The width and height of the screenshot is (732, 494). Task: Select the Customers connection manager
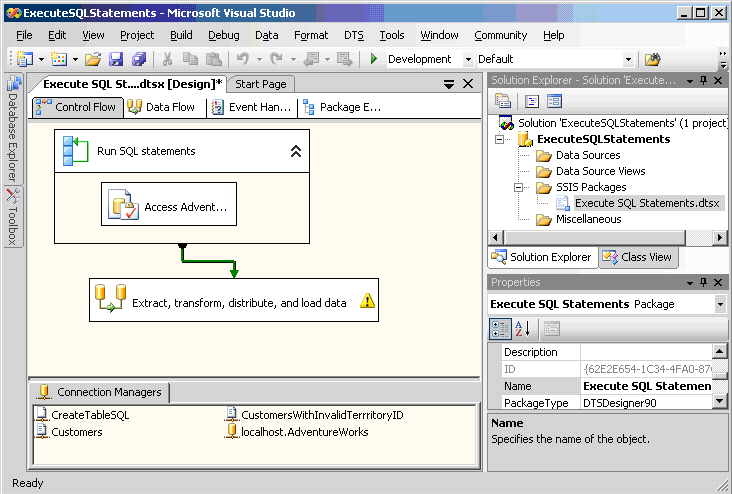[69, 432]
